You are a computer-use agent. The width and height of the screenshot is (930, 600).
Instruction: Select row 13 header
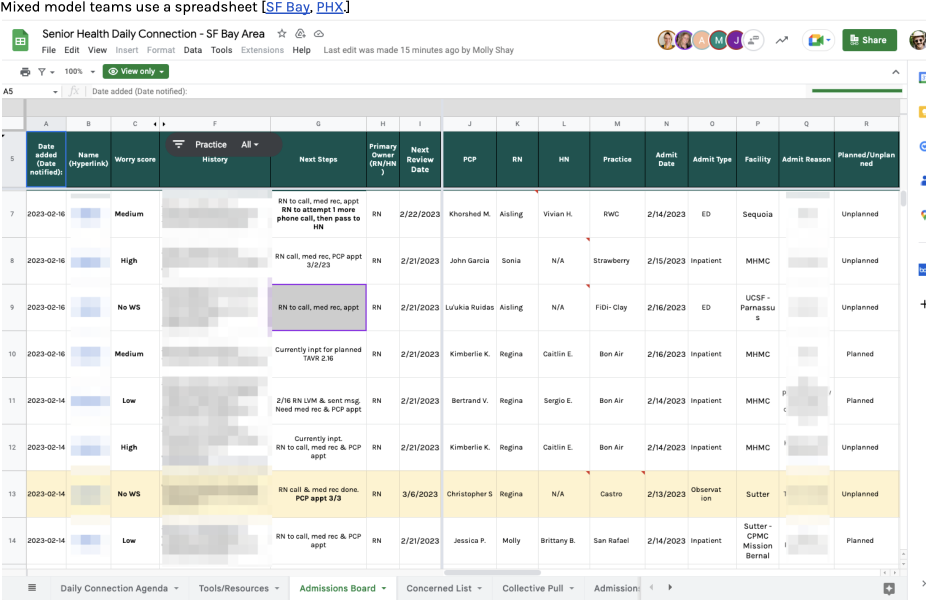click(x=12, y=494)
